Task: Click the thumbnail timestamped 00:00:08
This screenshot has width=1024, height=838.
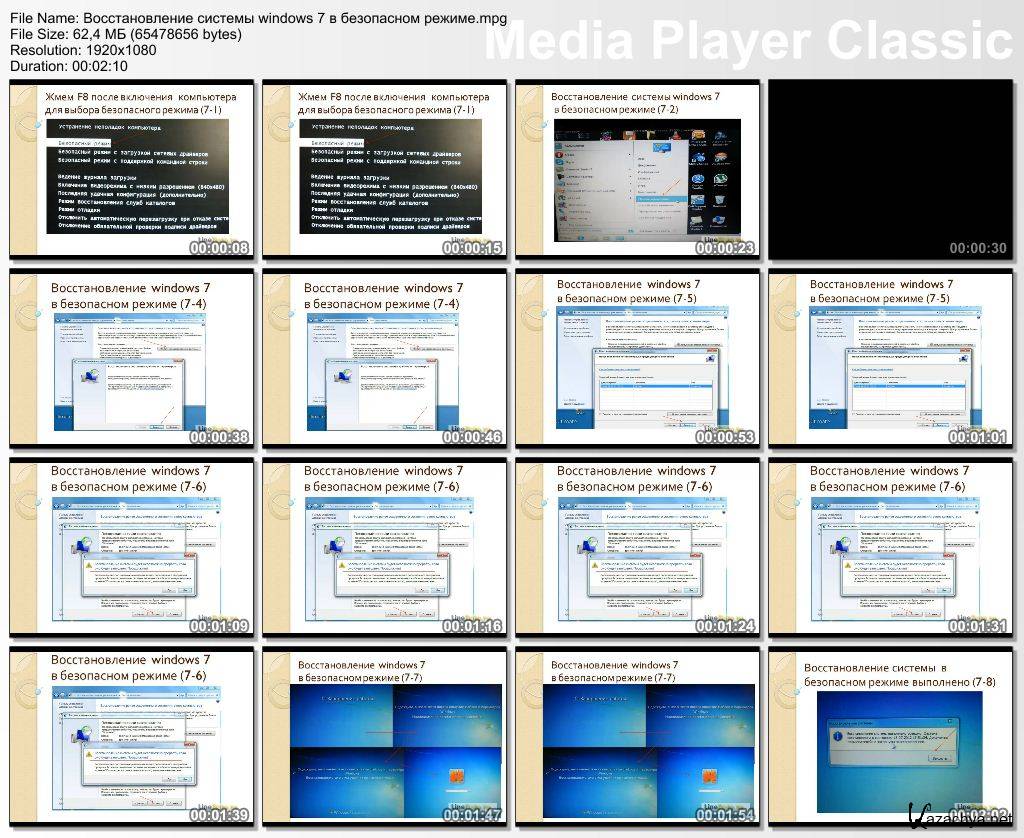Action: [x=132, y=171]
